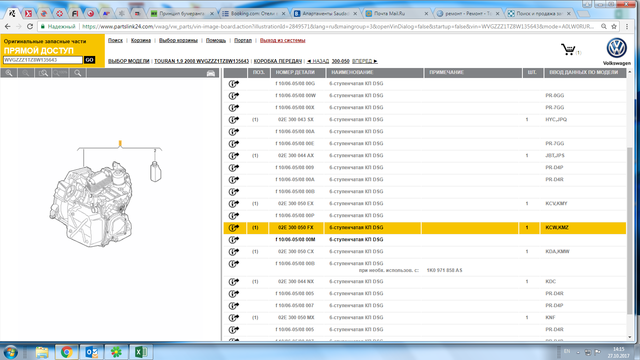Click arrow icon for part 02E 300 044 NX

click(233, 282)
